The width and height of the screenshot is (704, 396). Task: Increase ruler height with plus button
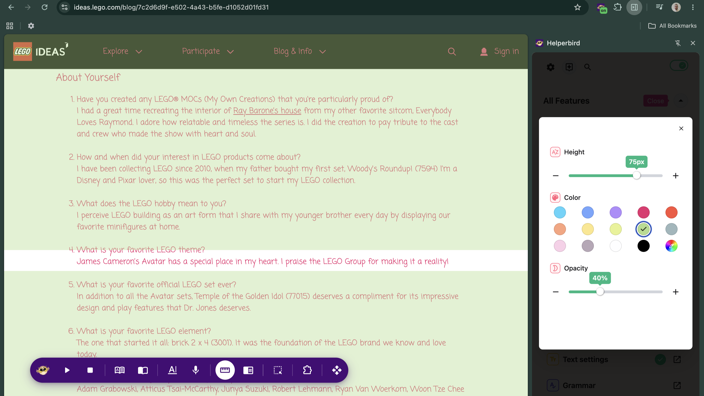675,176
